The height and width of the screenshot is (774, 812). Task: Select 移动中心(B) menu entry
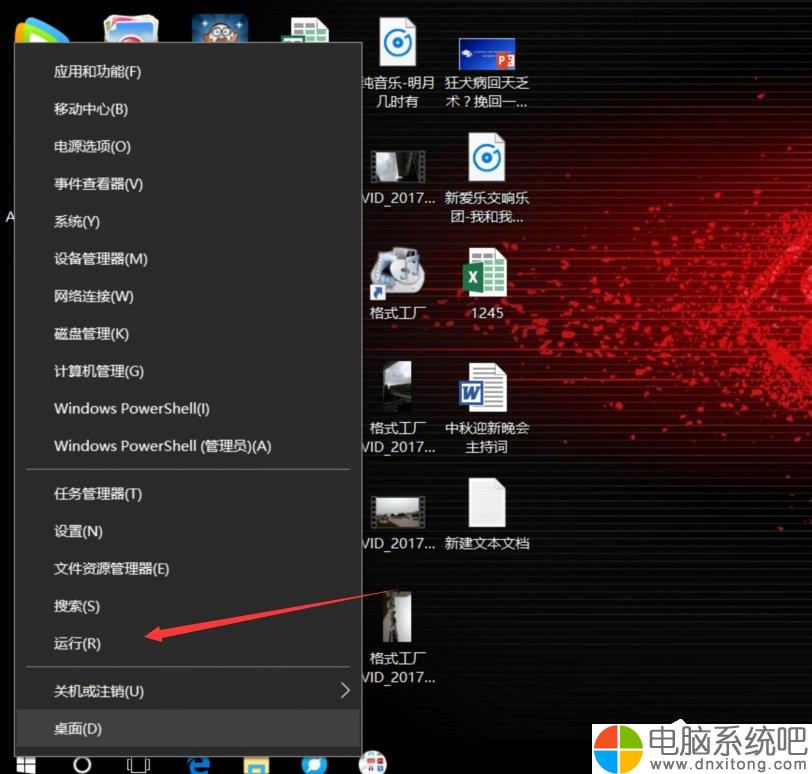click(188, 109)
